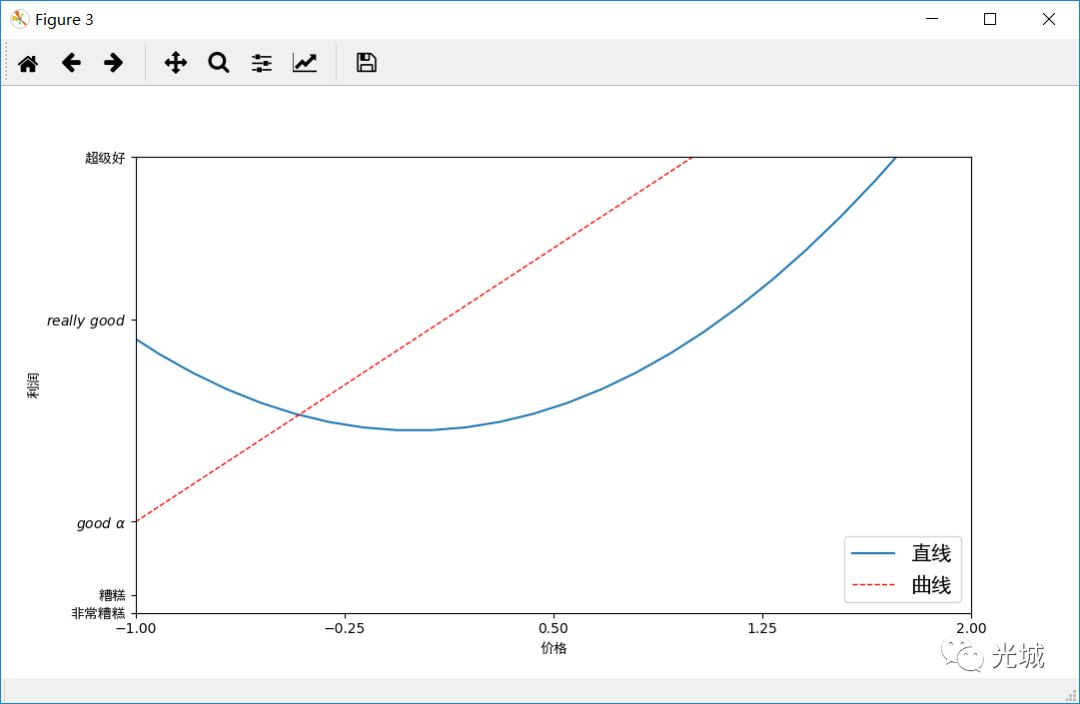Screen dimensions: 1080x704
Task: Click the 1.25 x-axis tick label
Action: [x=762, y=628]
